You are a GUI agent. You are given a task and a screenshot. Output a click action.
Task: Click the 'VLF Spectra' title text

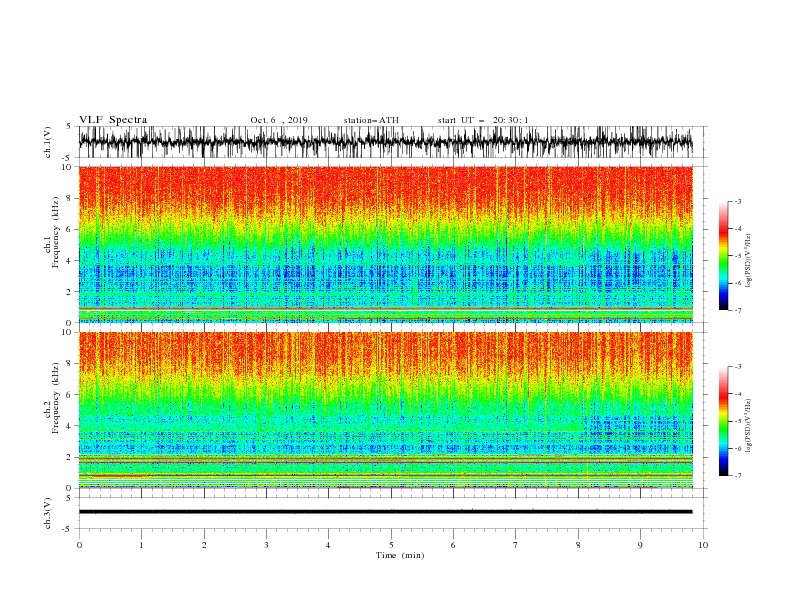[113, 120]
